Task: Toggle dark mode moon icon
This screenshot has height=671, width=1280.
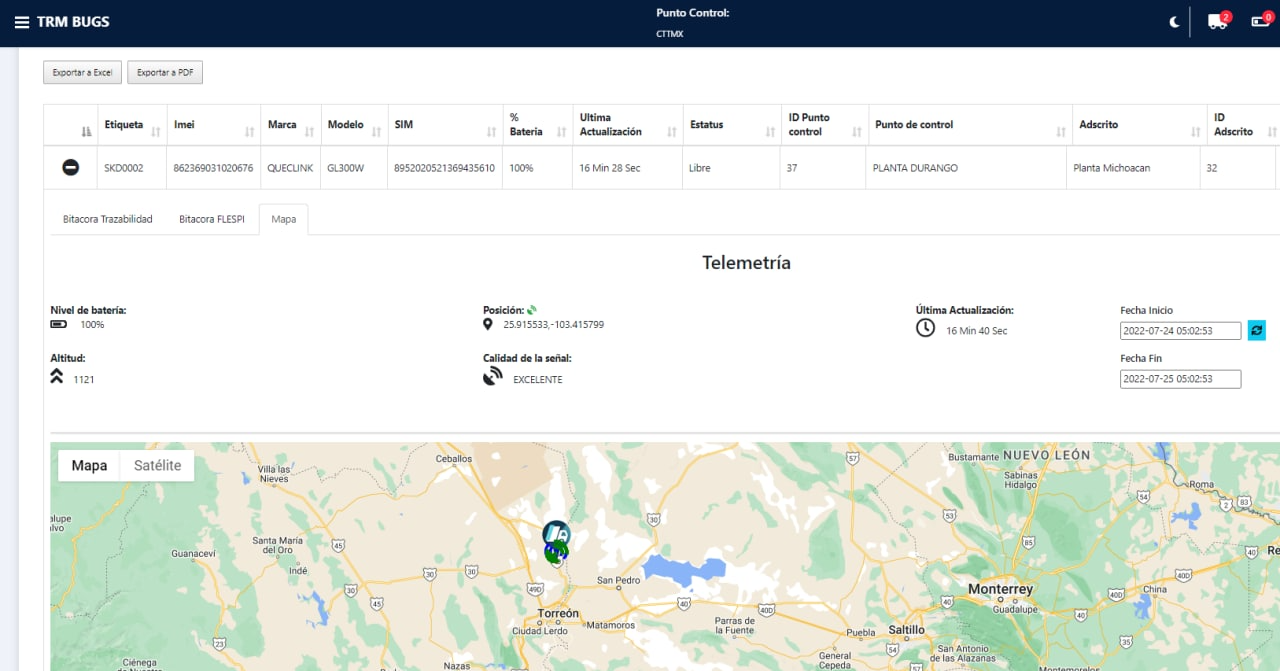Action: tap(1174, 22)
